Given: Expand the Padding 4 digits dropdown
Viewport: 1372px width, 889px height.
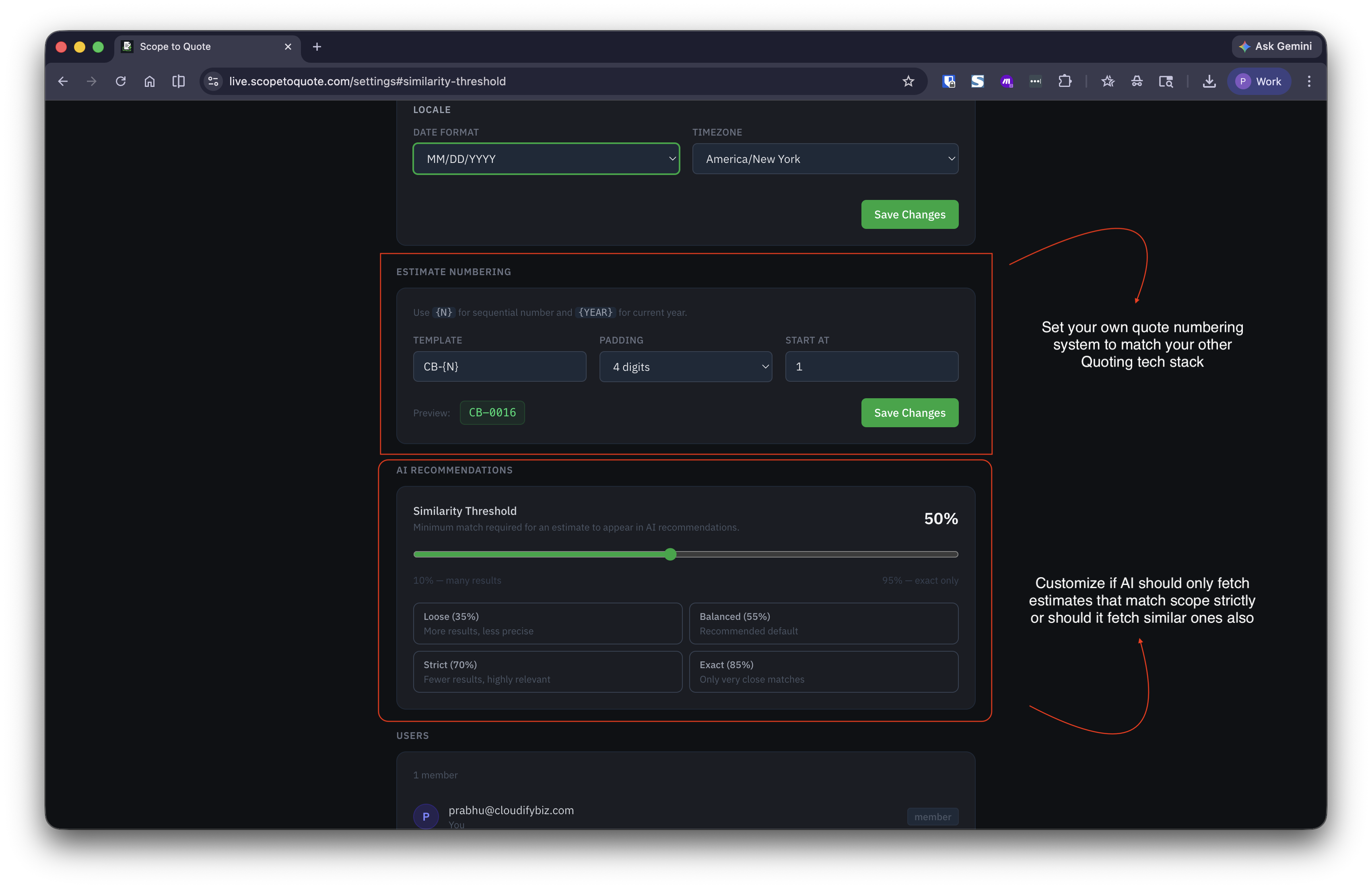Looking at the screenshot, I should (x=686, y=367).
